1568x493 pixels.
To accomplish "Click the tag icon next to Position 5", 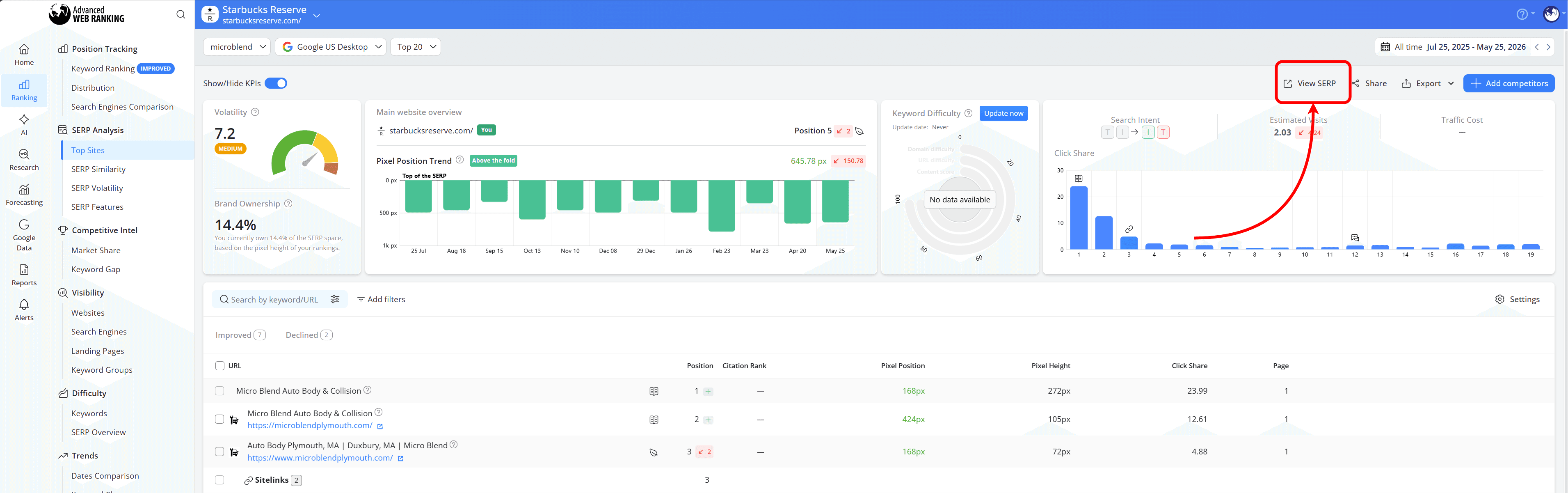I will coord(859,131).
